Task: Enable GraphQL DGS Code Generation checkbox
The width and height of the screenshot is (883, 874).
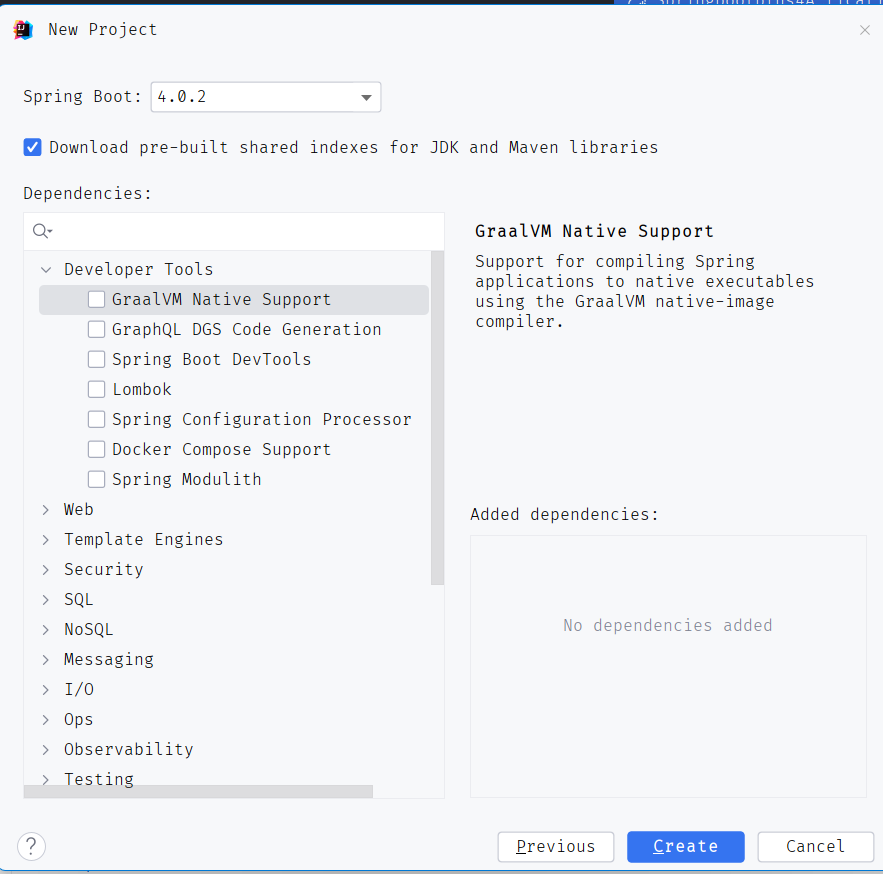Action: (x=96, y=329)
